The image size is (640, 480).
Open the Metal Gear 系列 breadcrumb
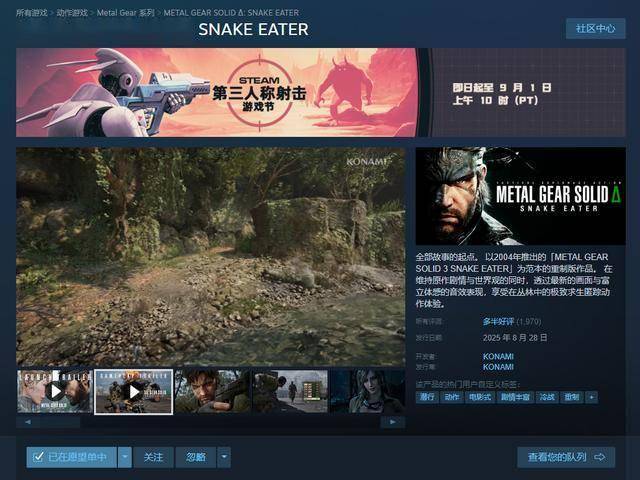click(125, 13)
